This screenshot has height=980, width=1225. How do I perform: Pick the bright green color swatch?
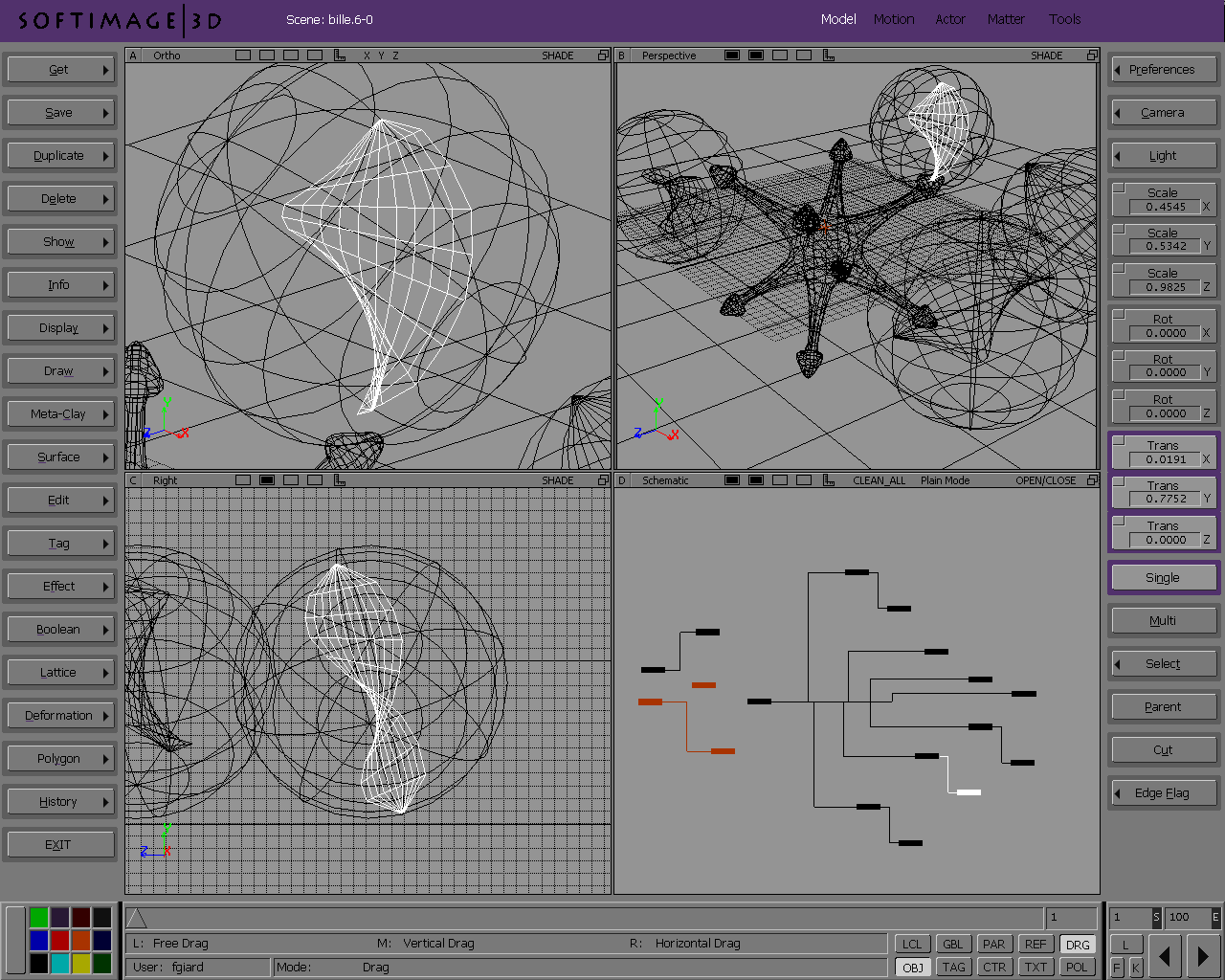click(x=38, y=918)
